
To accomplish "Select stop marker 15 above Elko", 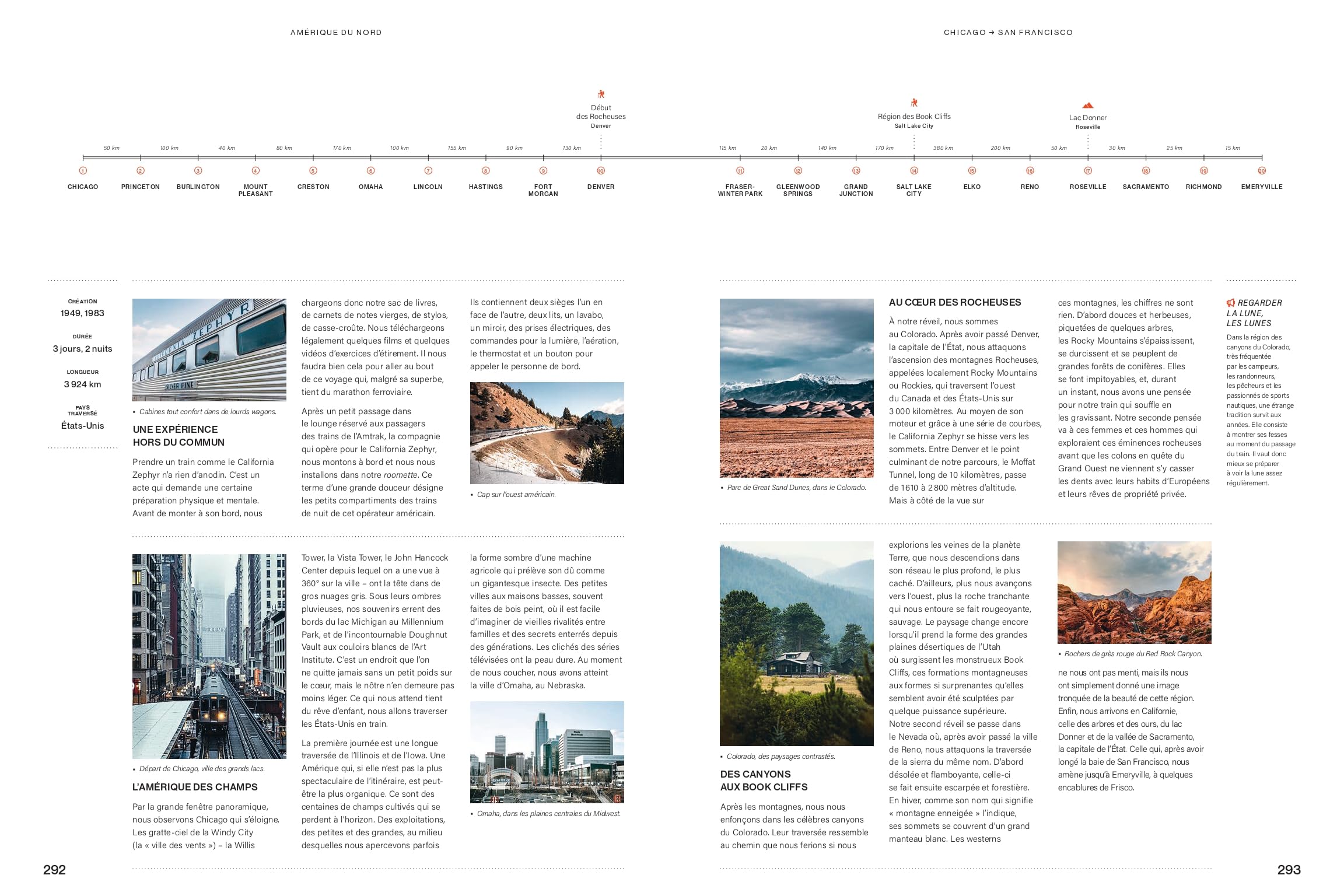I will (972, 171).
